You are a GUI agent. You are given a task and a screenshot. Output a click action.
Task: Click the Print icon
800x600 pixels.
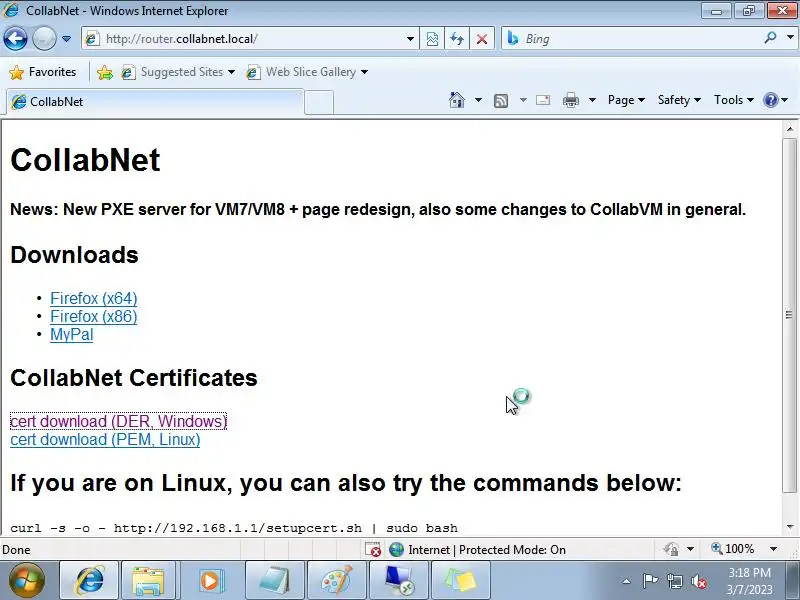tap(570, 100)
